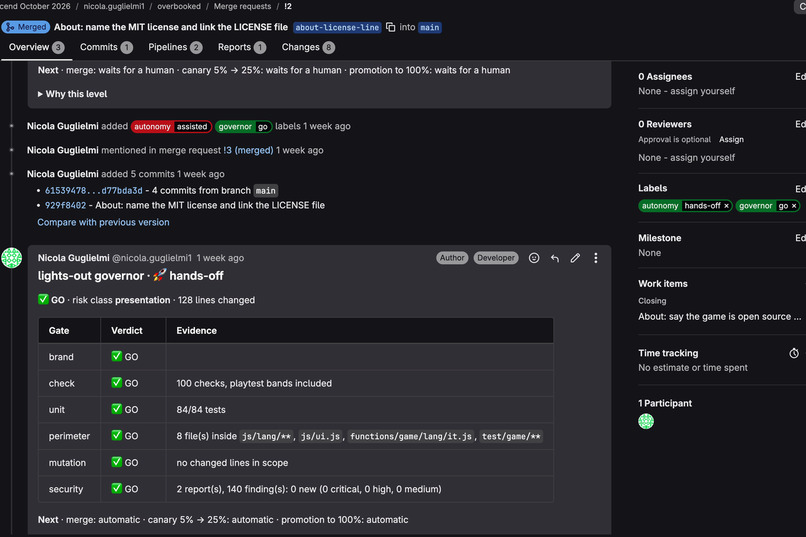
Task: Open the Changes tab
Action: [308, 47]
